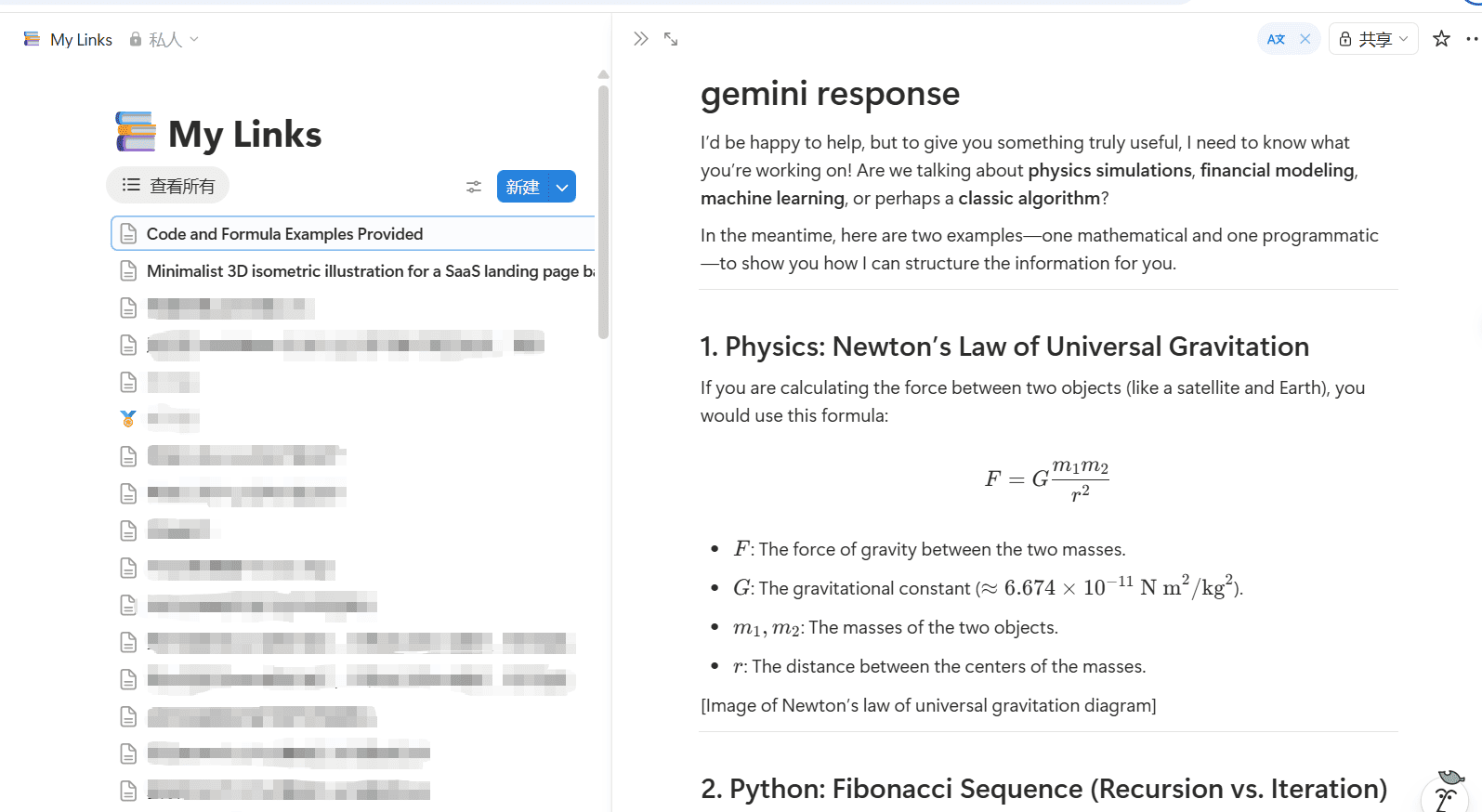The height and width of the screenshot is (812, 1482).
Task: Open the 共享 share dropdown
Action: pos(1373,39)
